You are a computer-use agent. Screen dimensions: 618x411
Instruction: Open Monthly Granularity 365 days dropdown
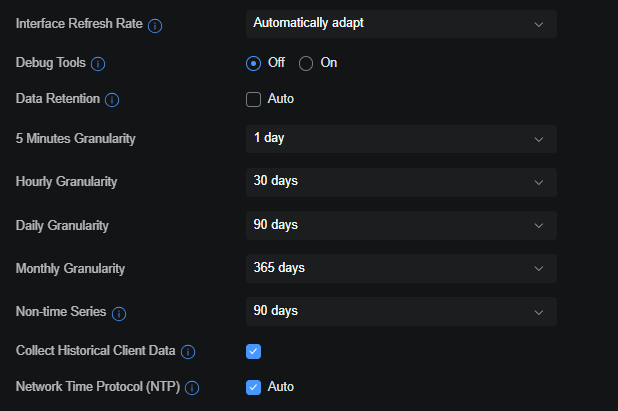pos(400,269)
